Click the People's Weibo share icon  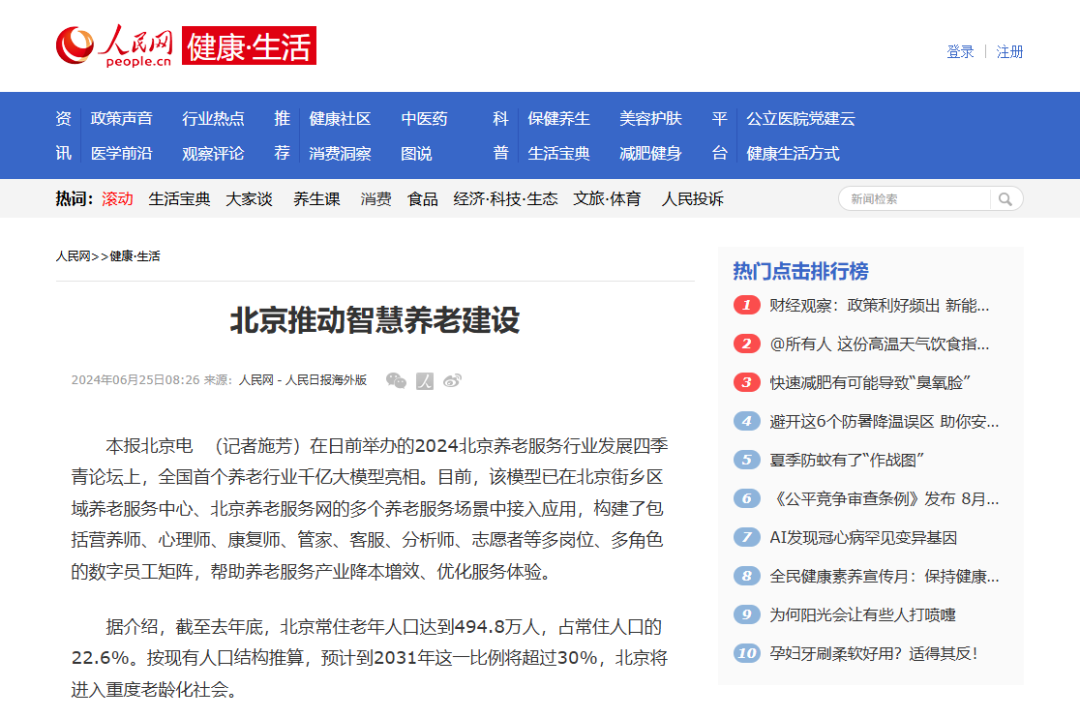425,380
